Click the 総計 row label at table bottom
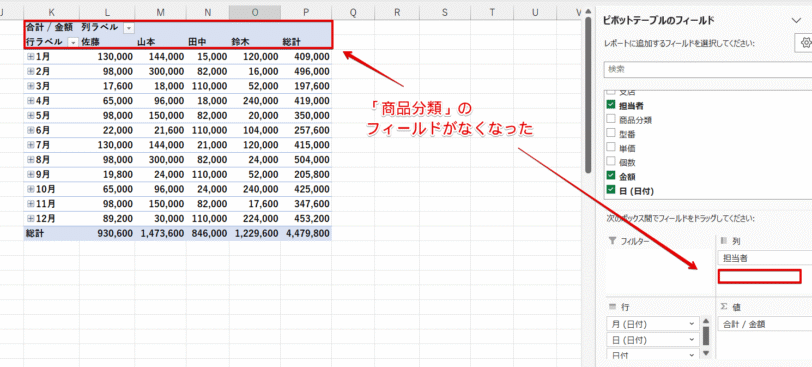This screenshot has height=367, width=812. click(51, 233)
